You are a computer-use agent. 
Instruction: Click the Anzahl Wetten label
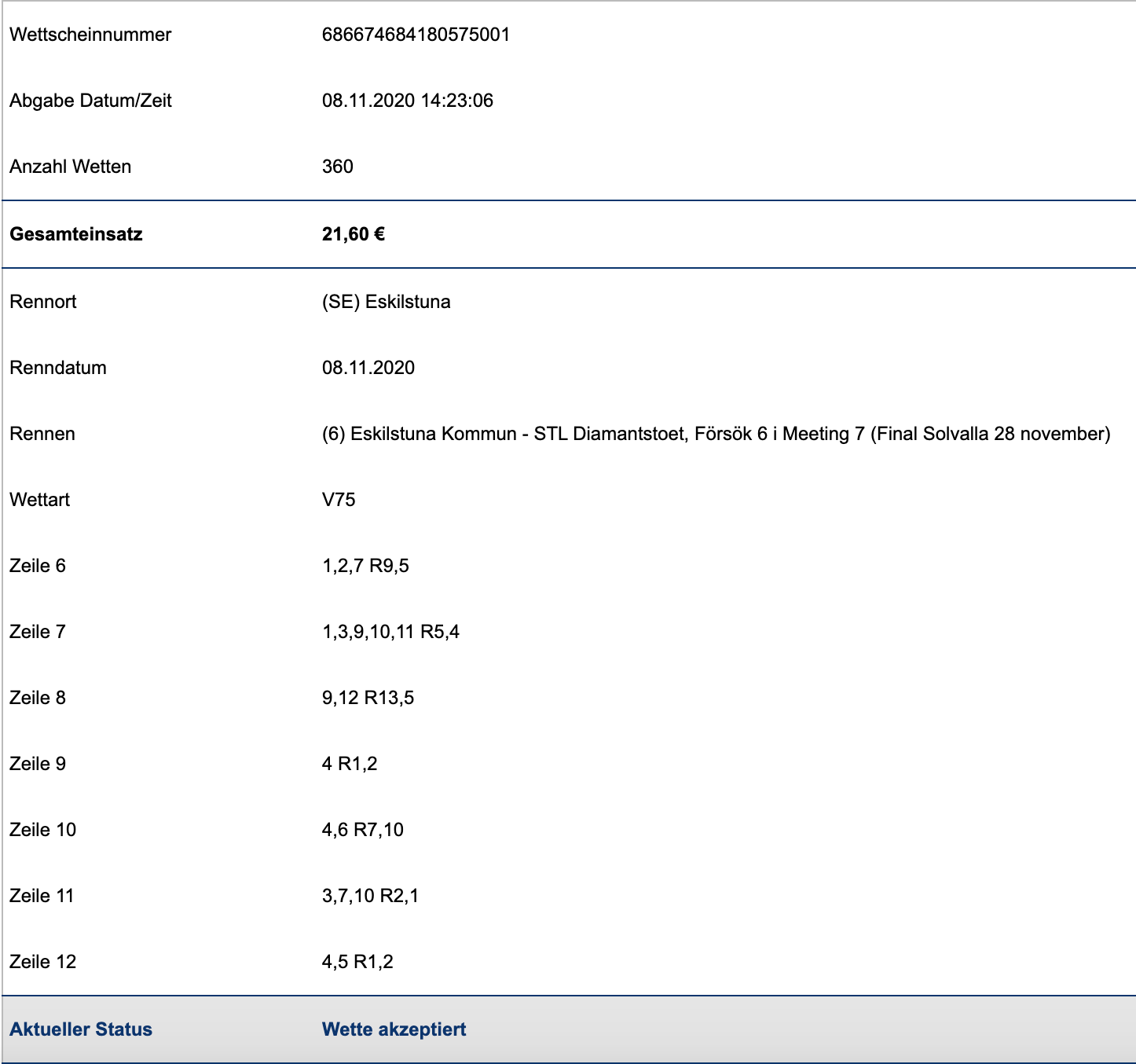(x=70, y=167)
